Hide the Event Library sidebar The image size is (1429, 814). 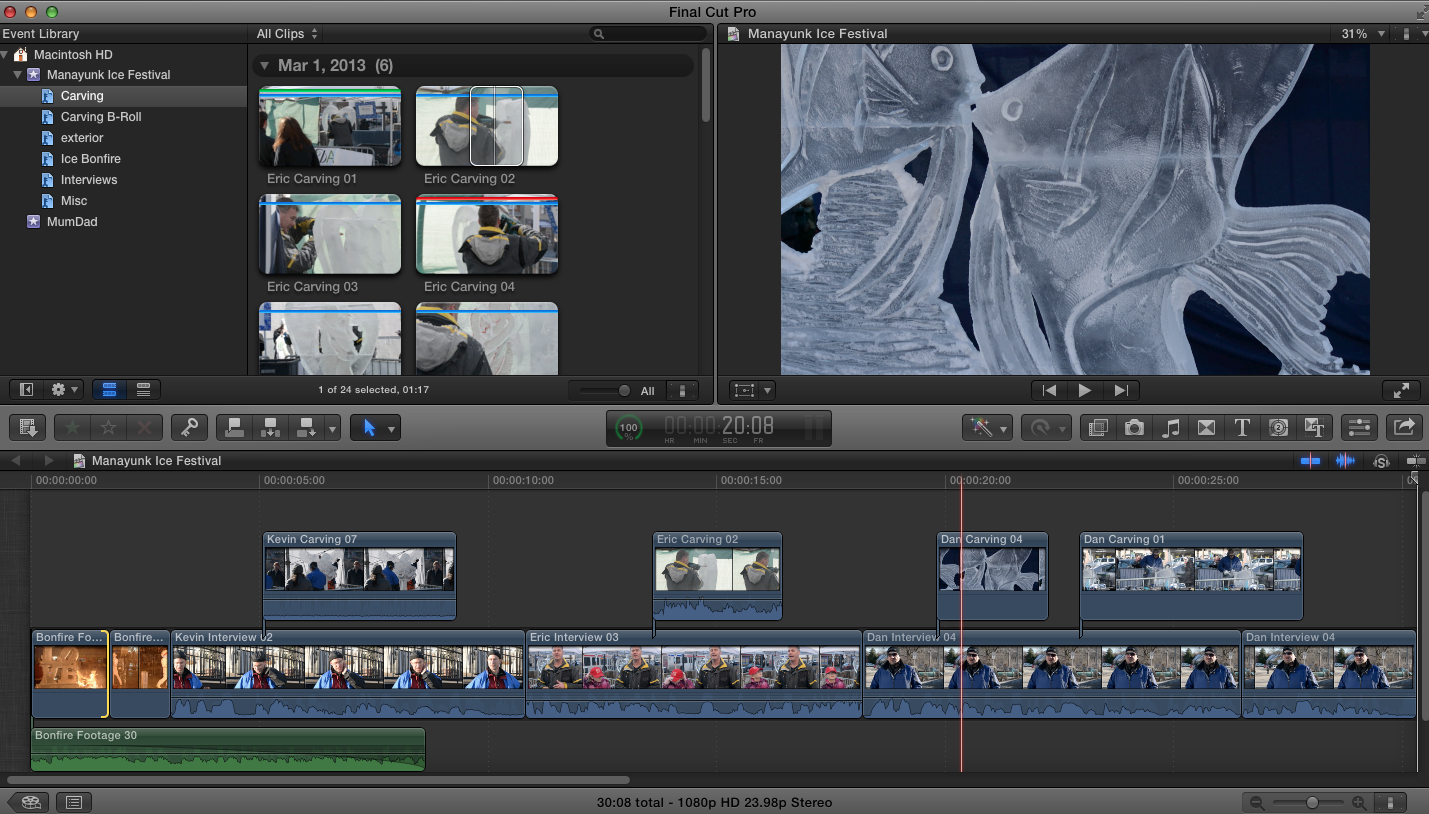[x=27, y=390]
